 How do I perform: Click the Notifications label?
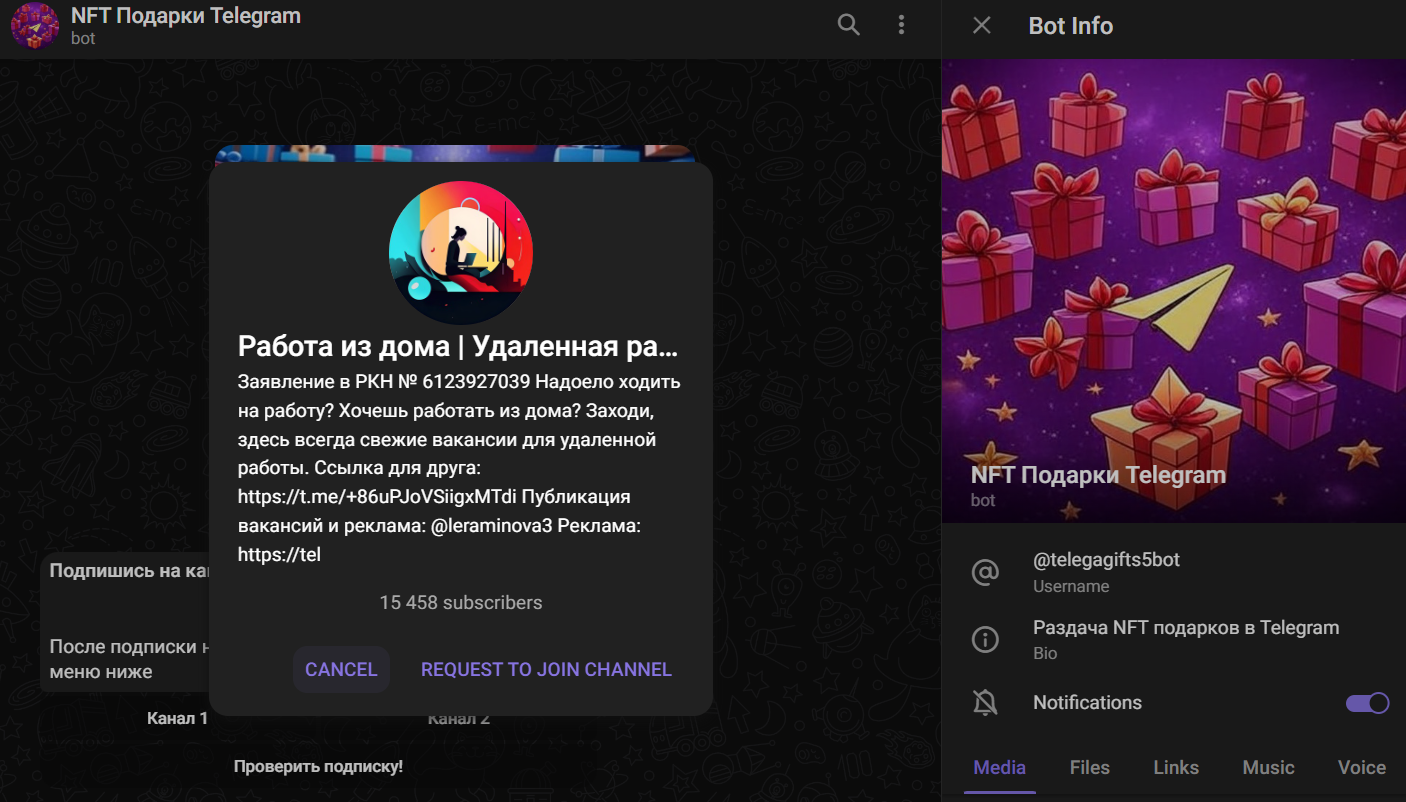pyautogui.click(x=1087, y=703)
